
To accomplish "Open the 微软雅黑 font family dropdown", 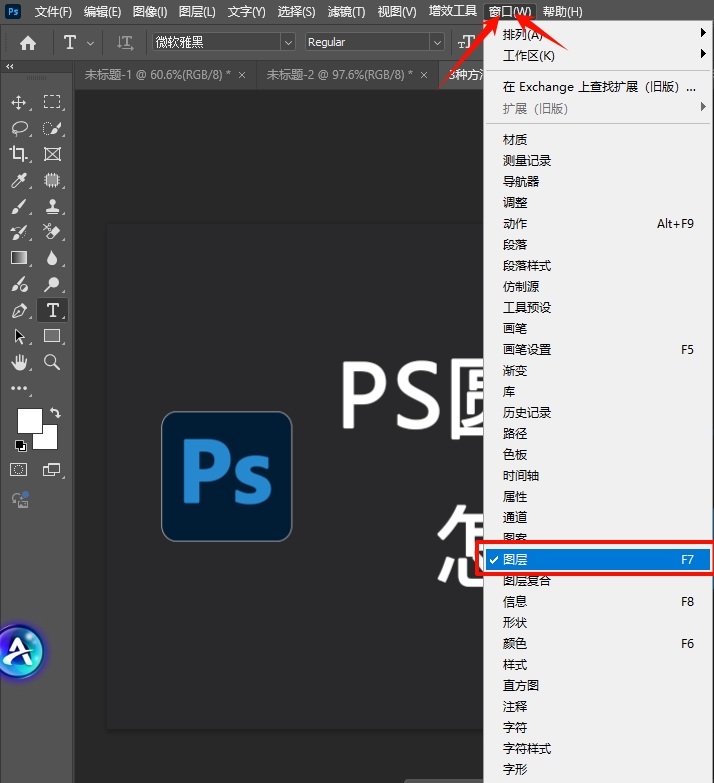I will [288, 43].
